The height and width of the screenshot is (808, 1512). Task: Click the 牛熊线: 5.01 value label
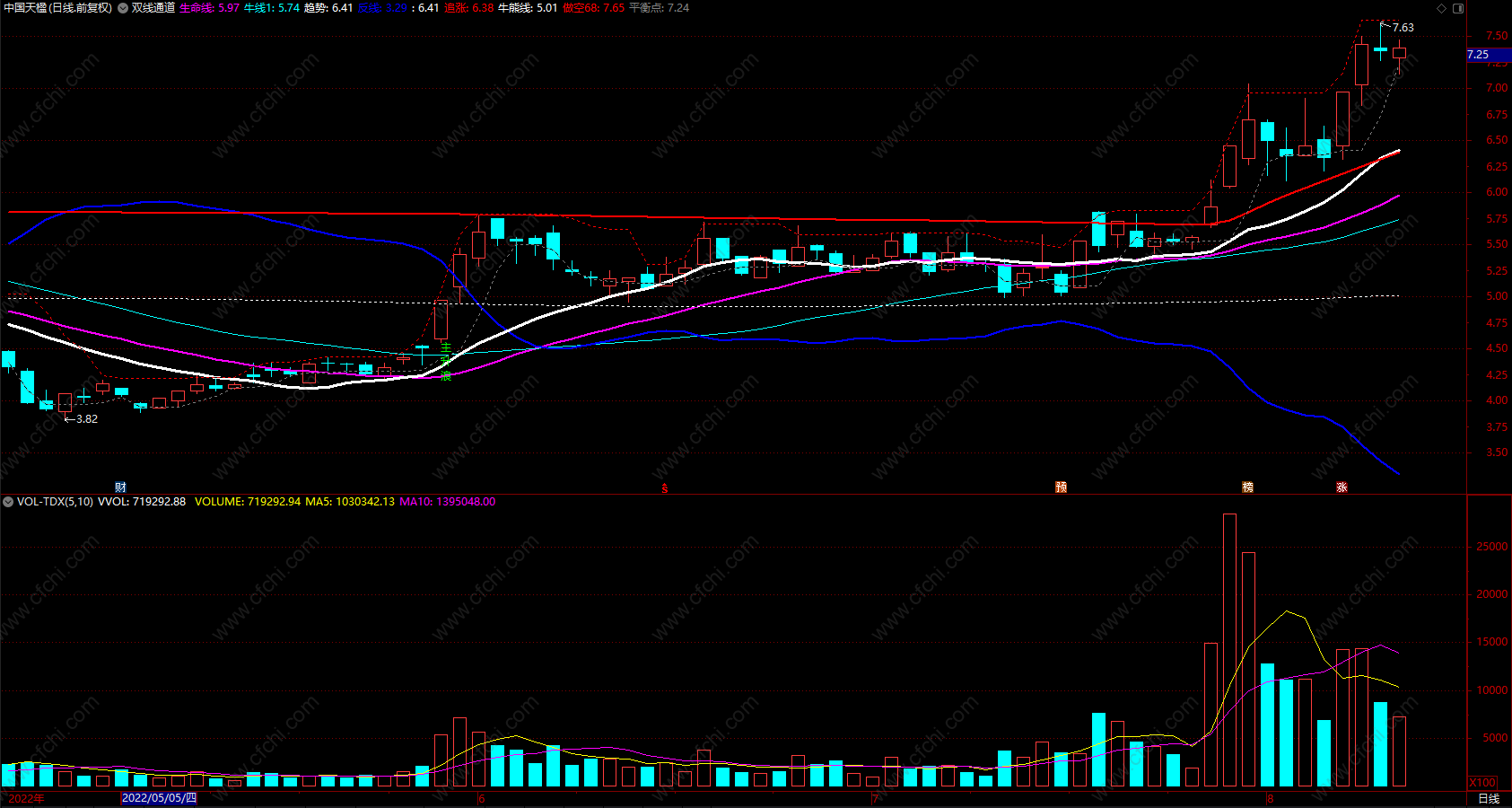pyautogui.click(x=528, y=8)
